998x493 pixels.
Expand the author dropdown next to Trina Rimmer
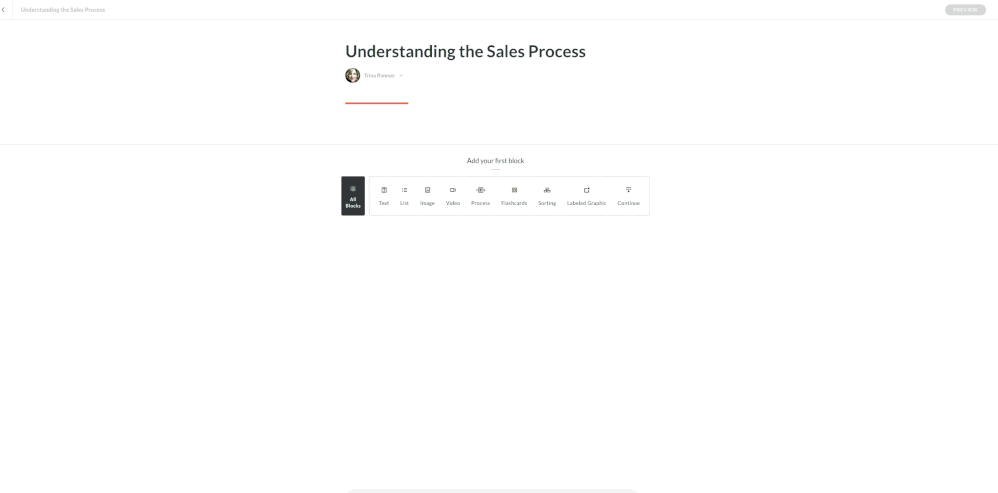pyautogui.click(x=401, y=76)
